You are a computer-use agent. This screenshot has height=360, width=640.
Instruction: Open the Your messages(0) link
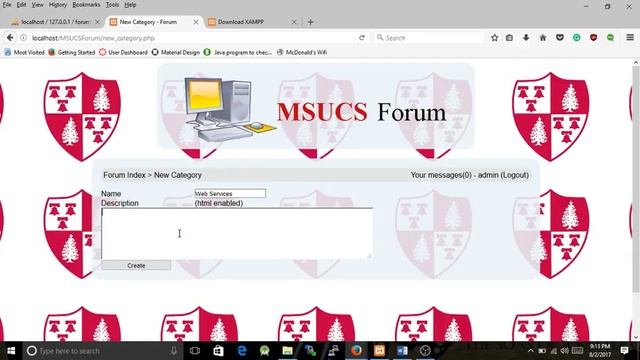(441, 175)
